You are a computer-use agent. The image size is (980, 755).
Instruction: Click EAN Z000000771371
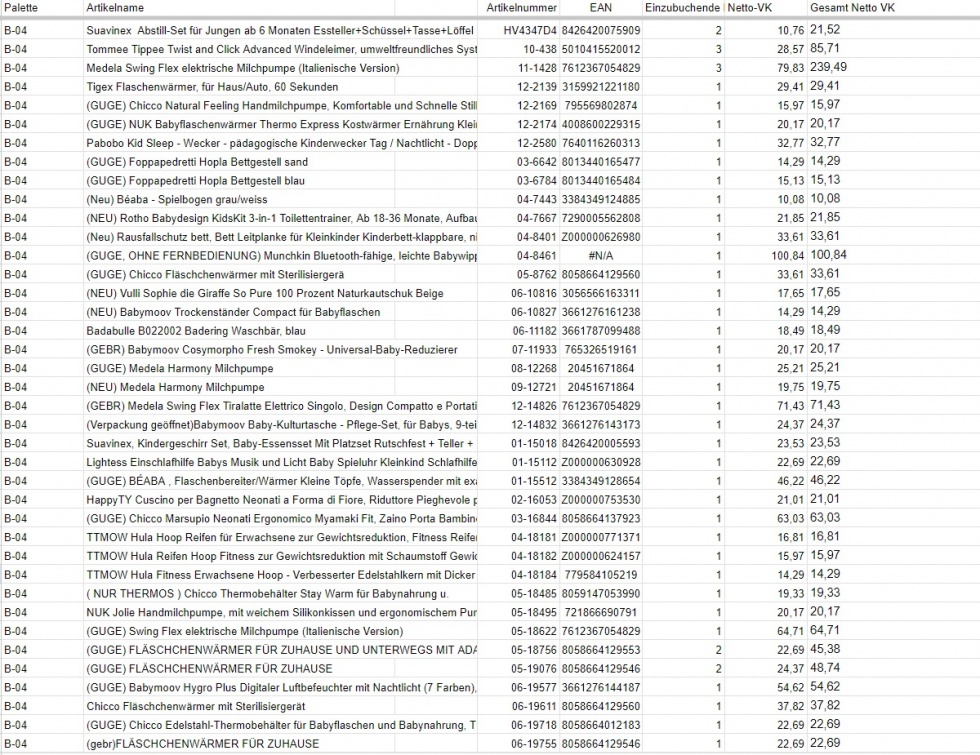point(601,537)
